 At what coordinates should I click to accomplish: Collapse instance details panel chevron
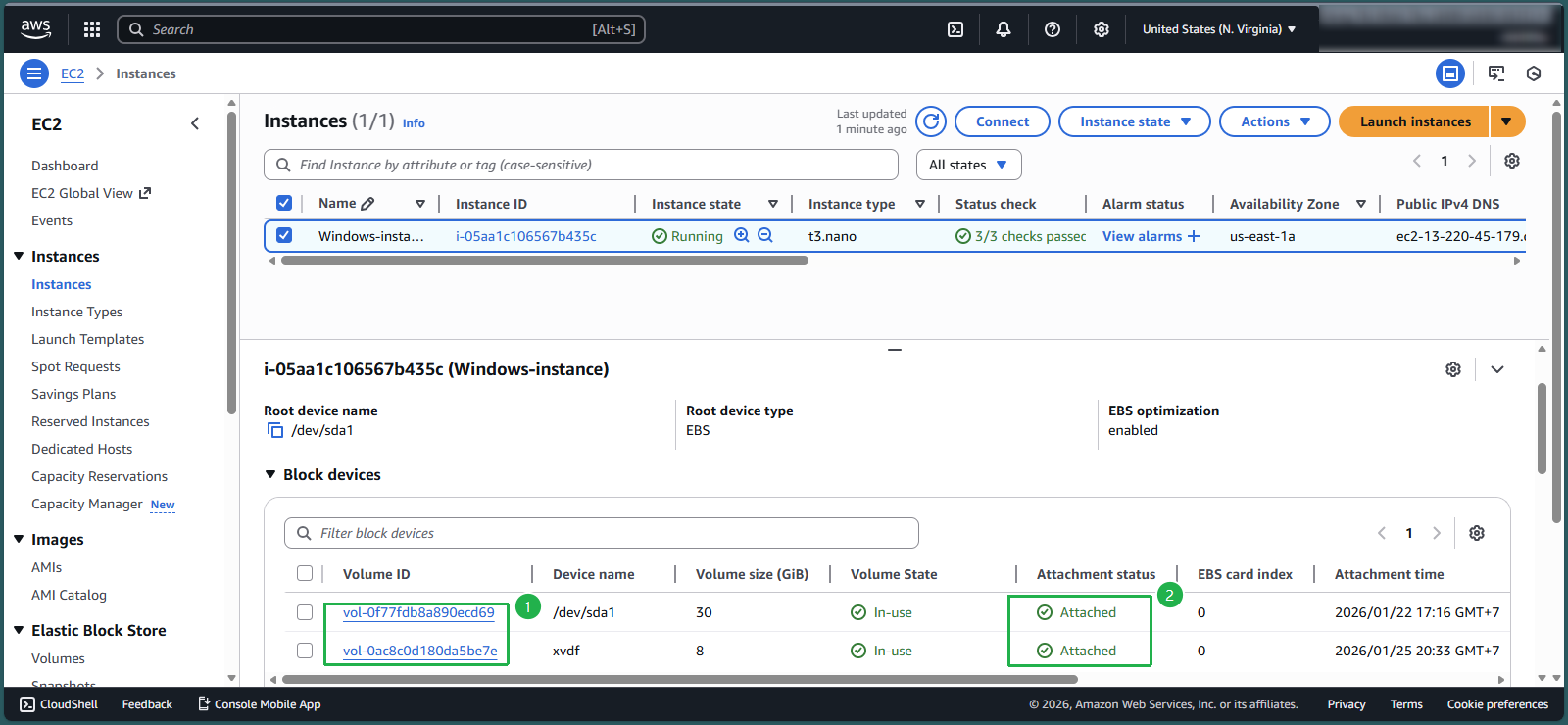(1497, 369)
